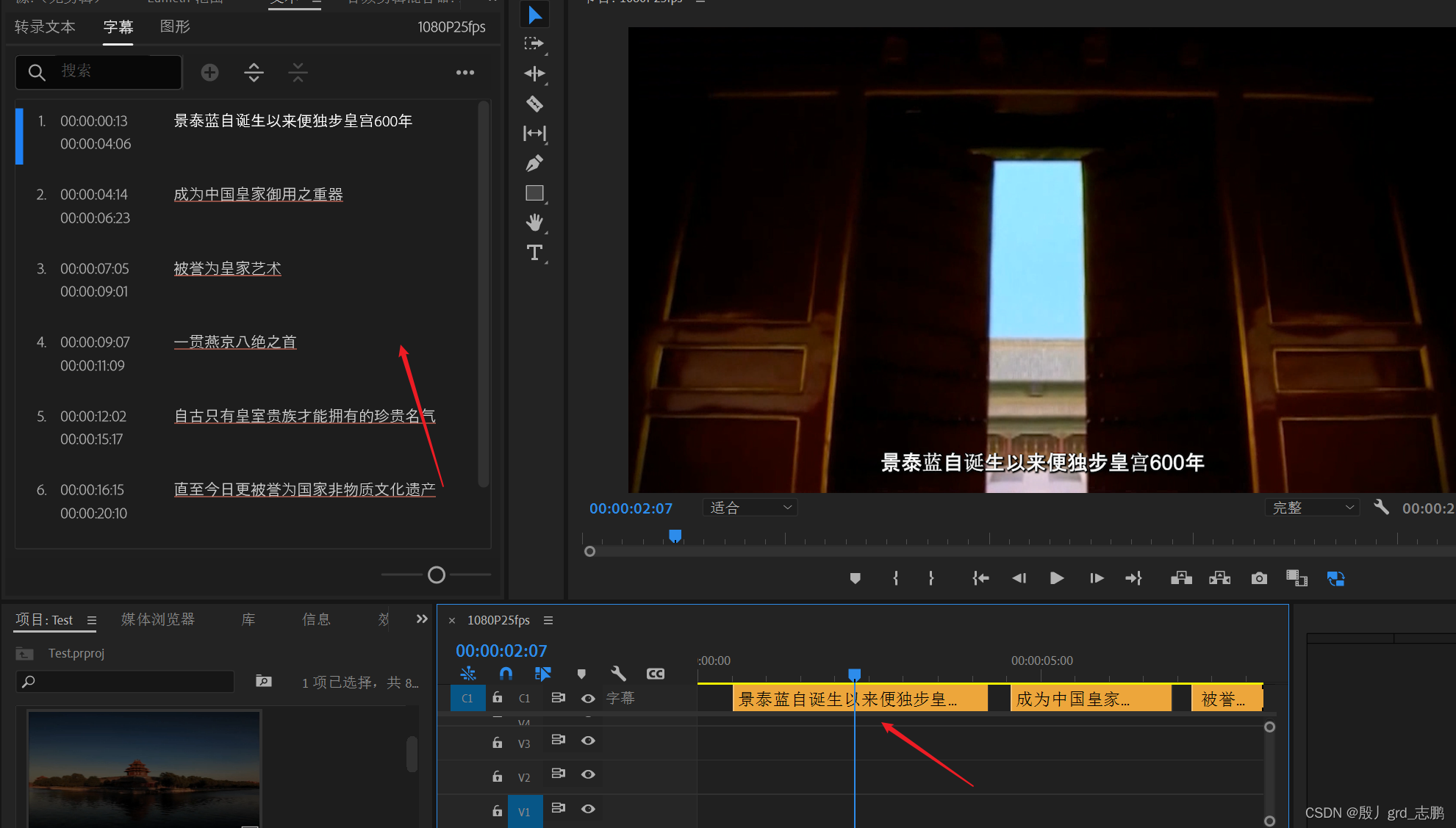Toggle timeline snap magnet
The image size is (1456, 828).
pos(506,674)
